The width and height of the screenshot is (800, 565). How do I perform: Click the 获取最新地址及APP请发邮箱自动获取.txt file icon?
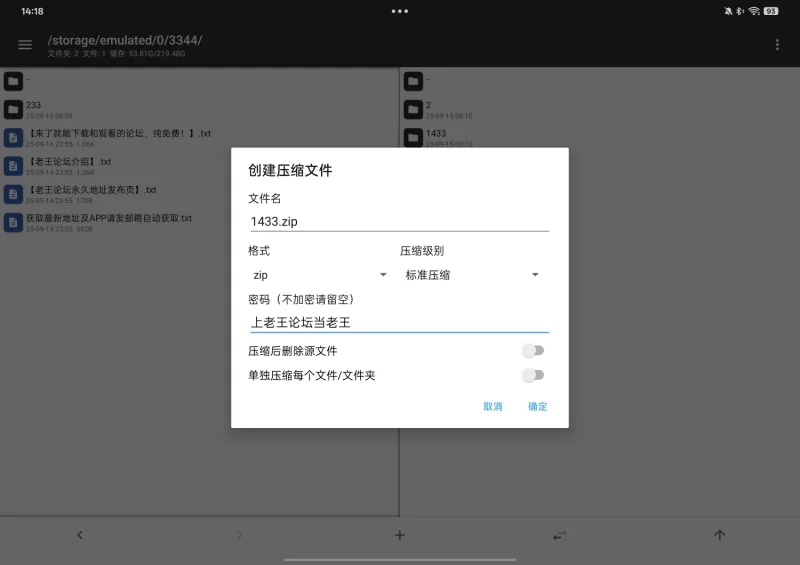click(x=13, y=223)
